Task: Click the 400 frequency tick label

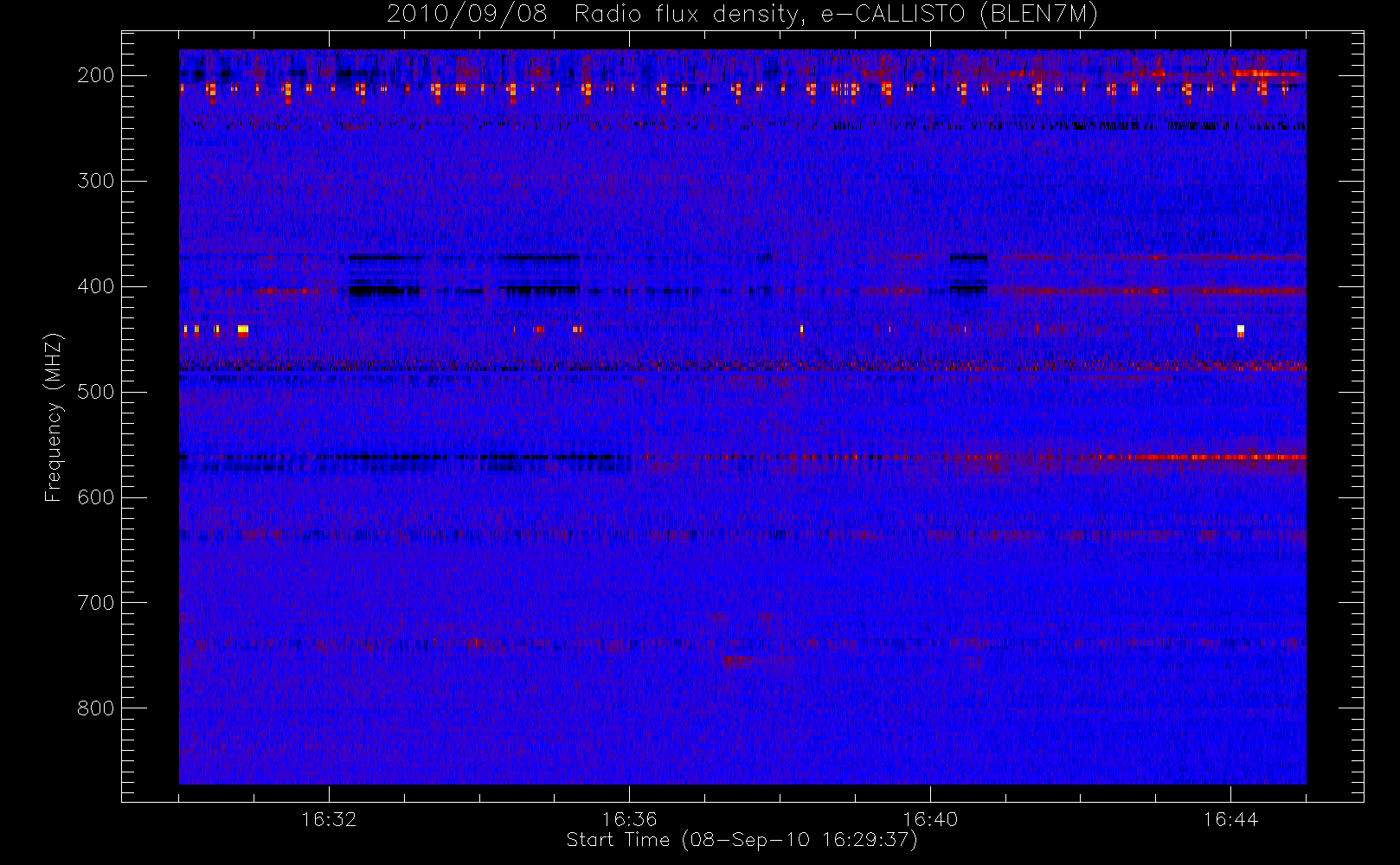Action: tap(96, 286)
